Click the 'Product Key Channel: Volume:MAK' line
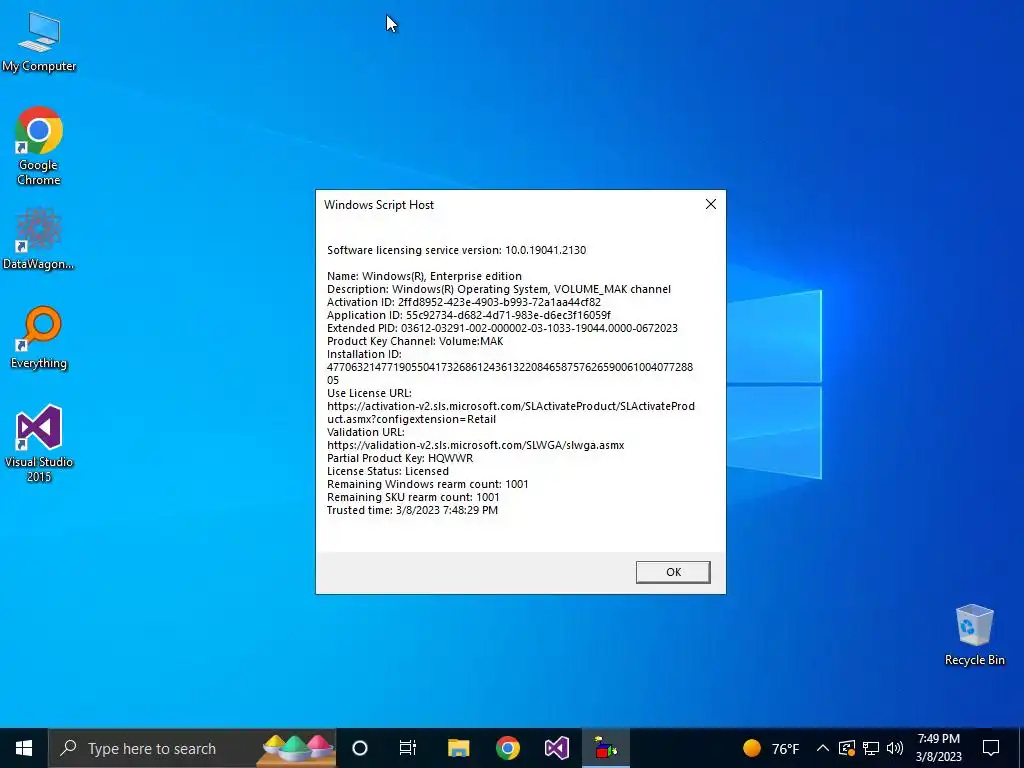The image size is (1024, 768). click(415, 342)
